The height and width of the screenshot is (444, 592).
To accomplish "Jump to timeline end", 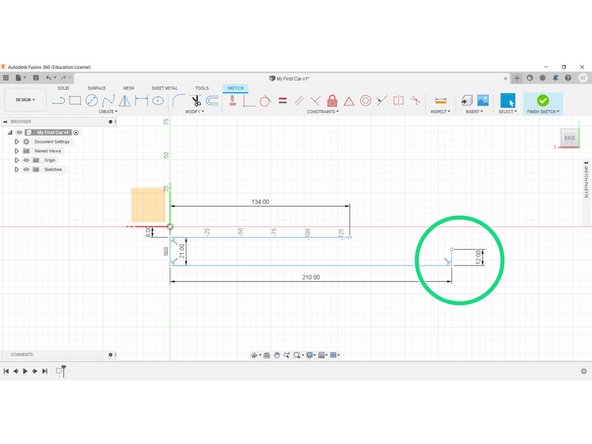I will click(45, 371).
